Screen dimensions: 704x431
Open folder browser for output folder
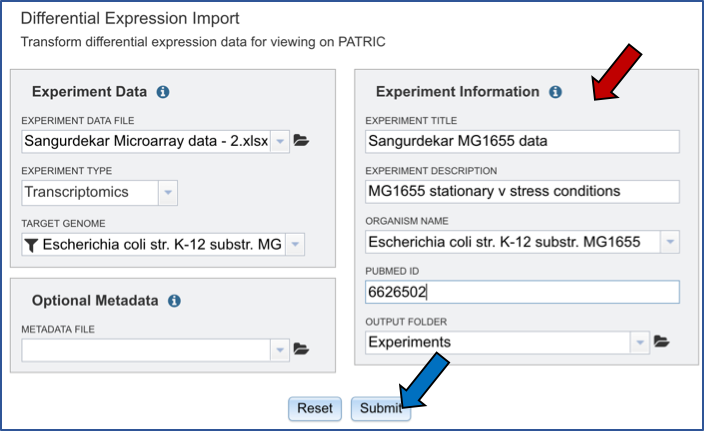pos(661,342)
